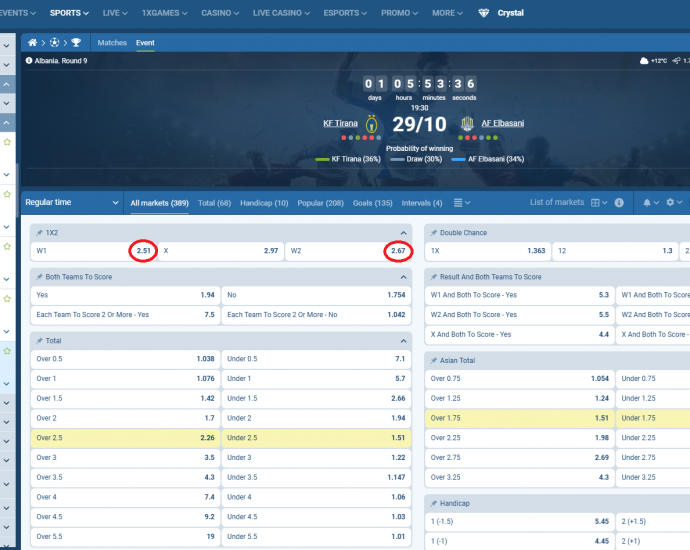Select Both Teams To Score No 1.754
Image resolution: width=690 pixels, height=550 pixels.
[x=316, y=295]
